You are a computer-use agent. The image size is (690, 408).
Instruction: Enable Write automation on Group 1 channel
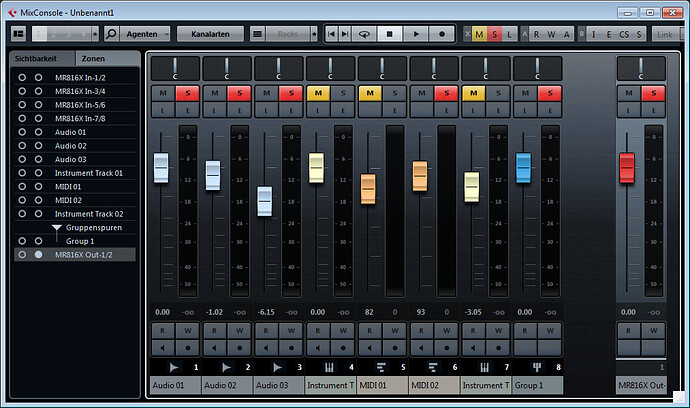point(550,331)
